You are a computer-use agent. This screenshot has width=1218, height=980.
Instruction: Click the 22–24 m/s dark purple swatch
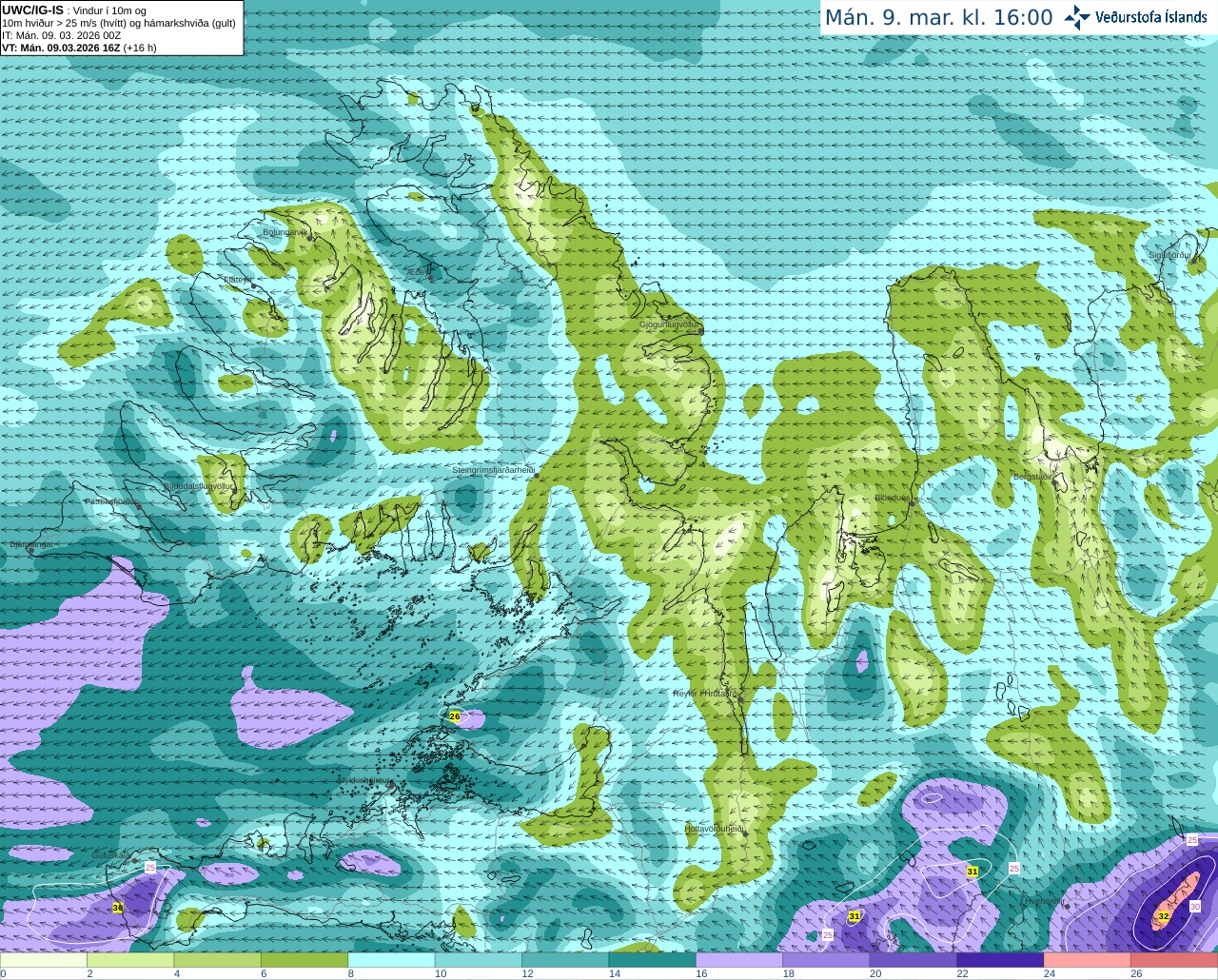1000,960
